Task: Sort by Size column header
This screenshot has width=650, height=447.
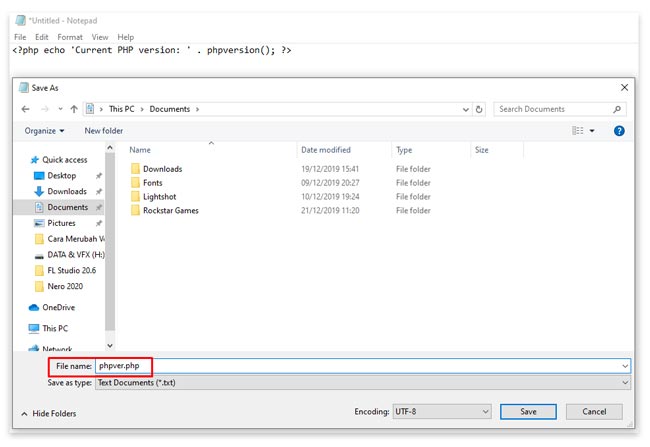Action: click(481, 150)
